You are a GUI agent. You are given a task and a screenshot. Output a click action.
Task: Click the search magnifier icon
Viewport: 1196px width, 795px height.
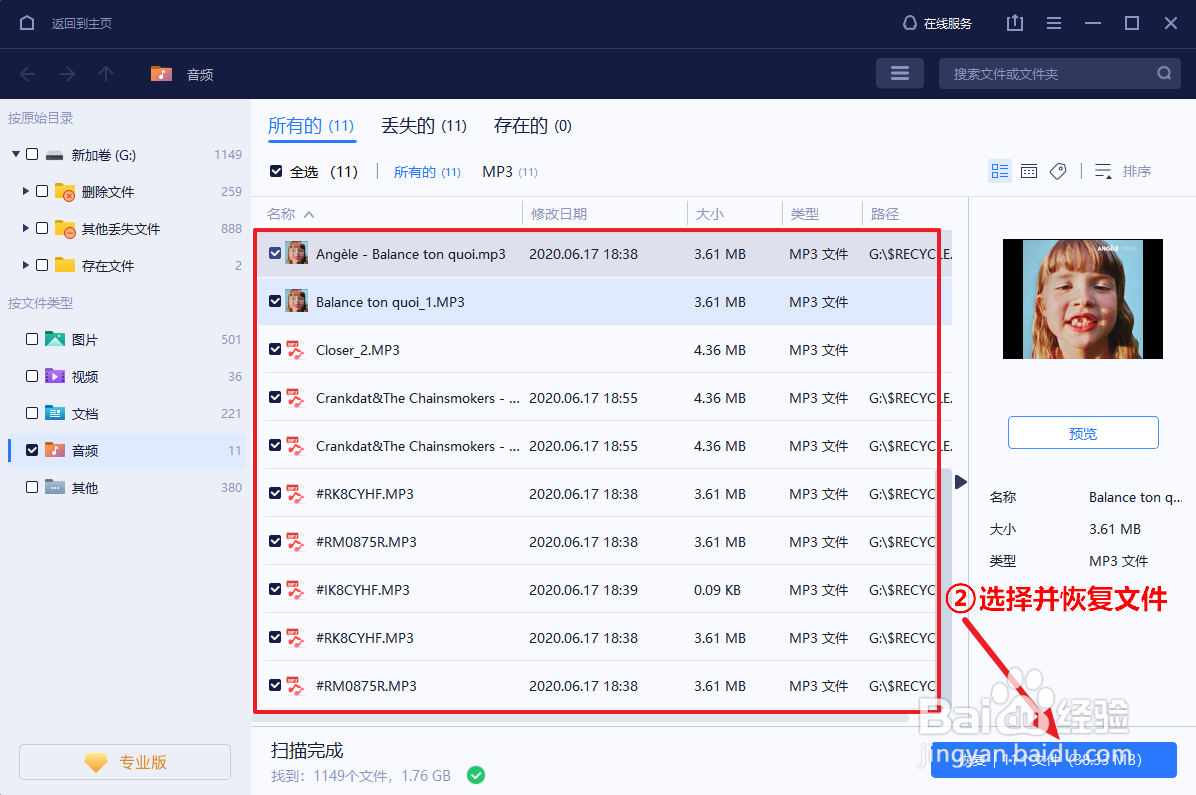[1163, 72]
